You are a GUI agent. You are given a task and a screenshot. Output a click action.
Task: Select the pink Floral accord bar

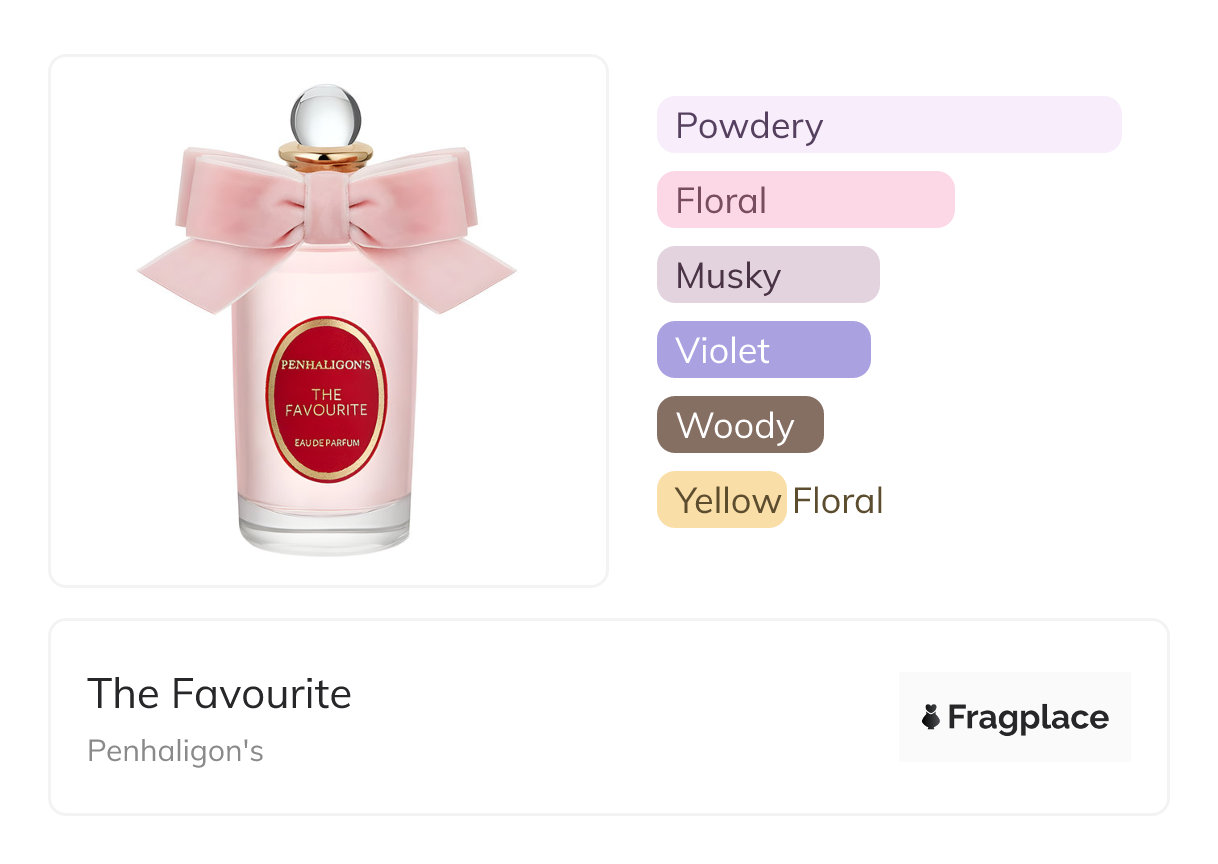[x=806, y=200]
